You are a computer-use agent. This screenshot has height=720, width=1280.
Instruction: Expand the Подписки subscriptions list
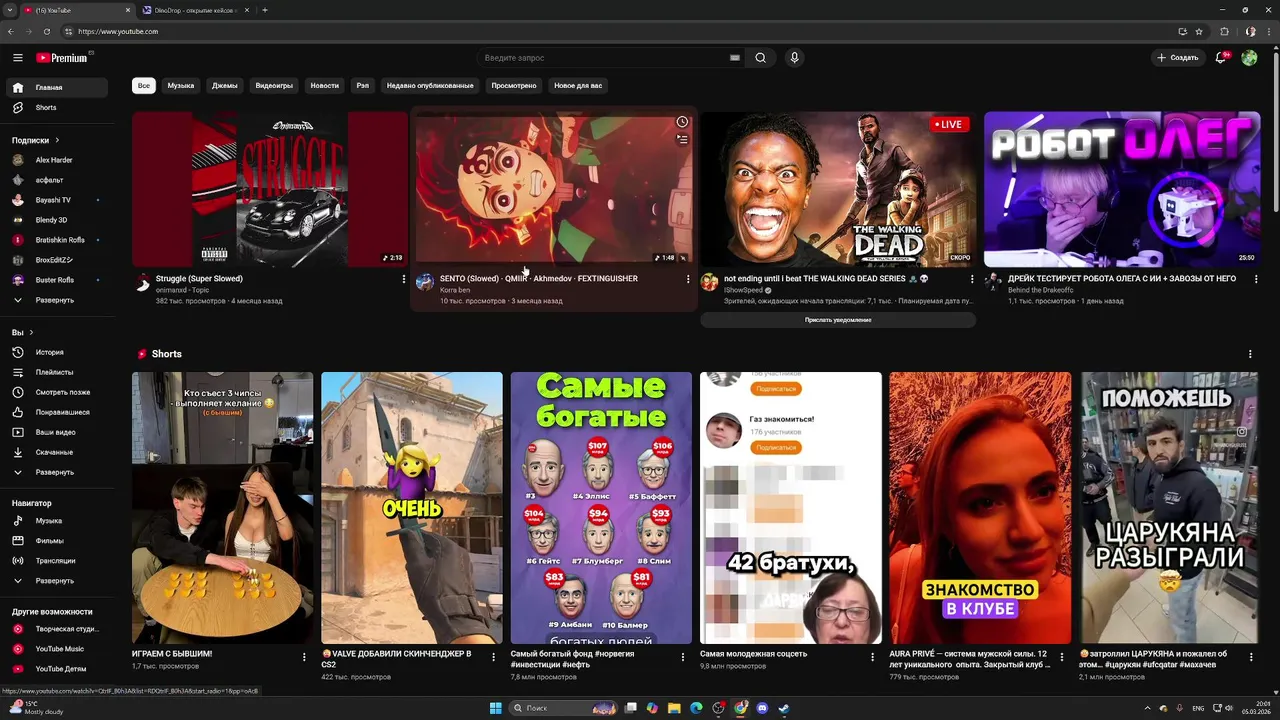[56, 300]
